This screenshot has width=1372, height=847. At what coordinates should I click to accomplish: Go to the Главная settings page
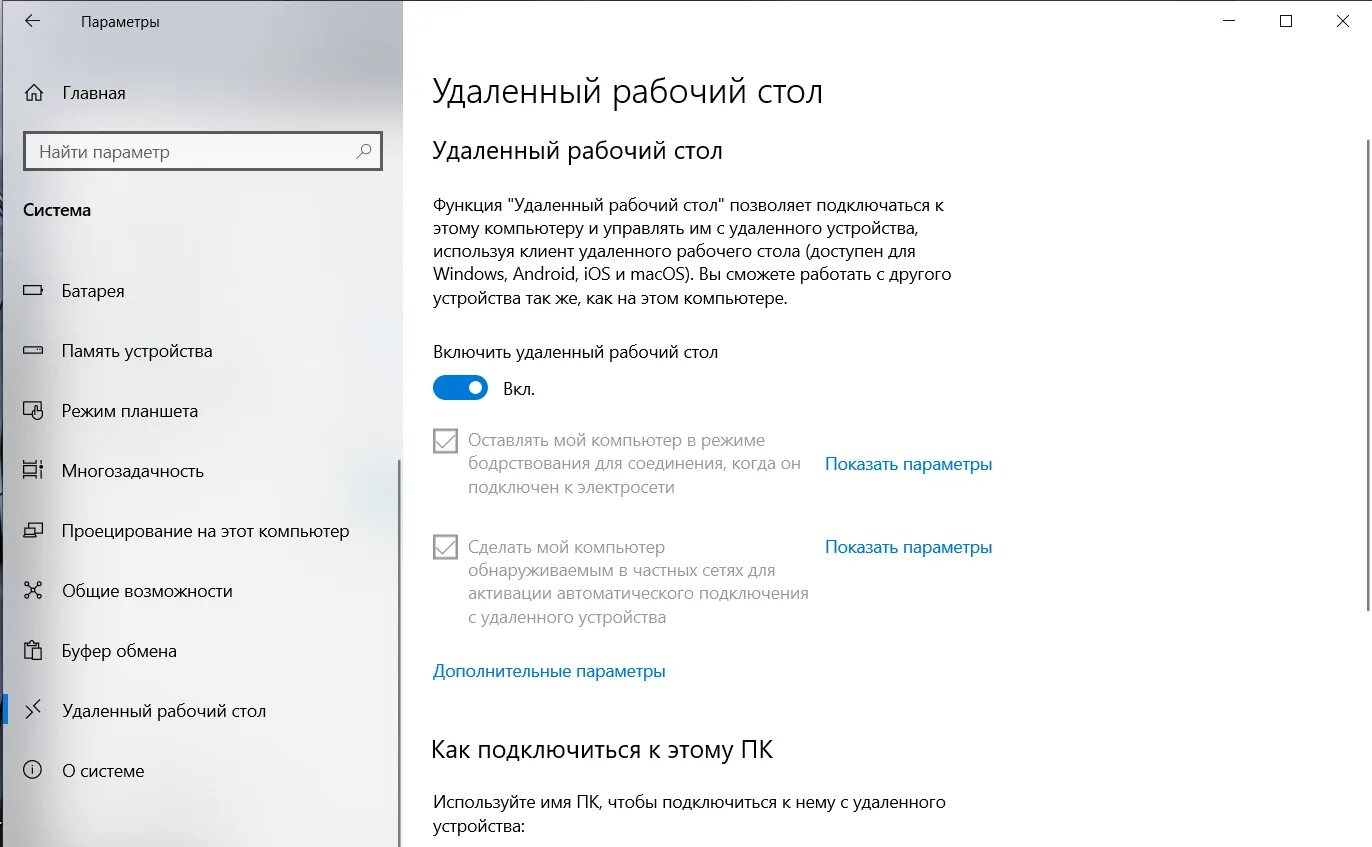coord(93,92)
